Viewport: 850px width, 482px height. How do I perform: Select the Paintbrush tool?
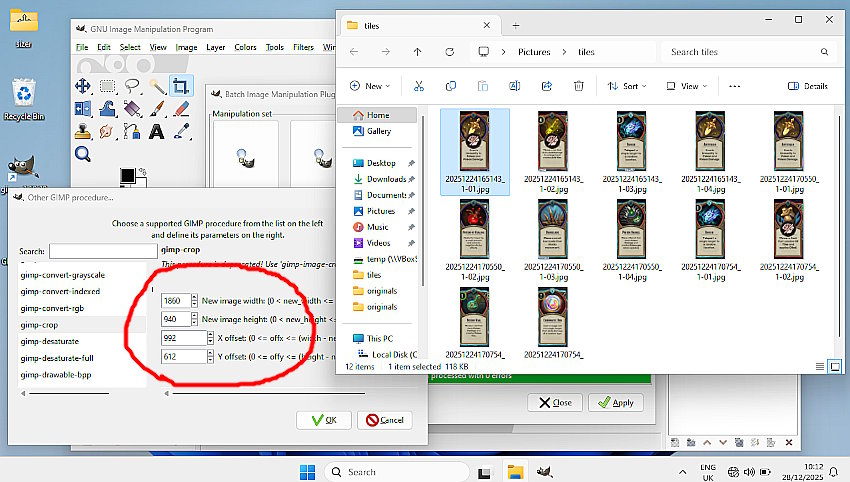pos(157,108)
